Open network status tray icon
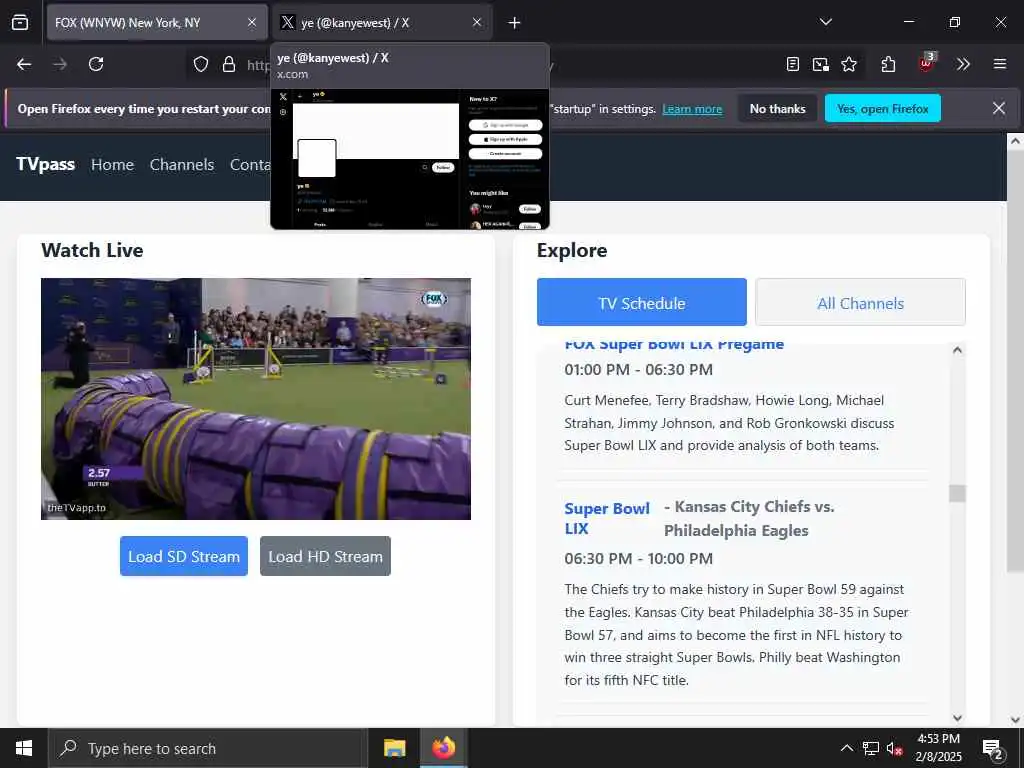 coord(871,748)
